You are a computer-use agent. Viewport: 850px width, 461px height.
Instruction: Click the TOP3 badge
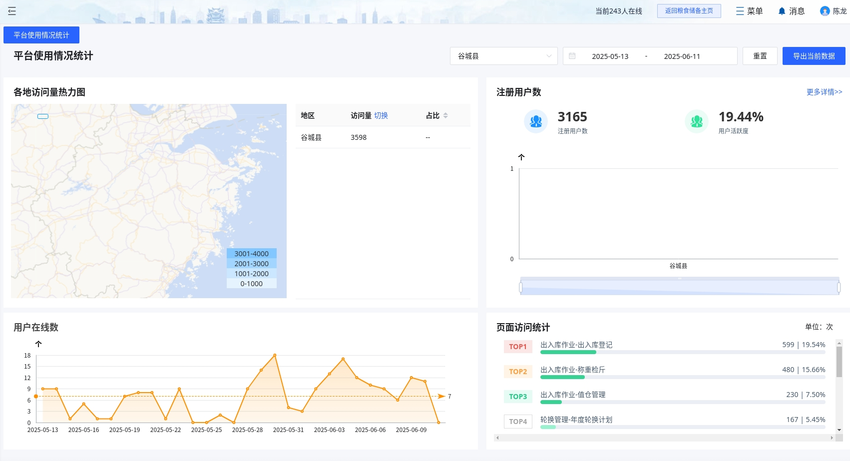518,396
